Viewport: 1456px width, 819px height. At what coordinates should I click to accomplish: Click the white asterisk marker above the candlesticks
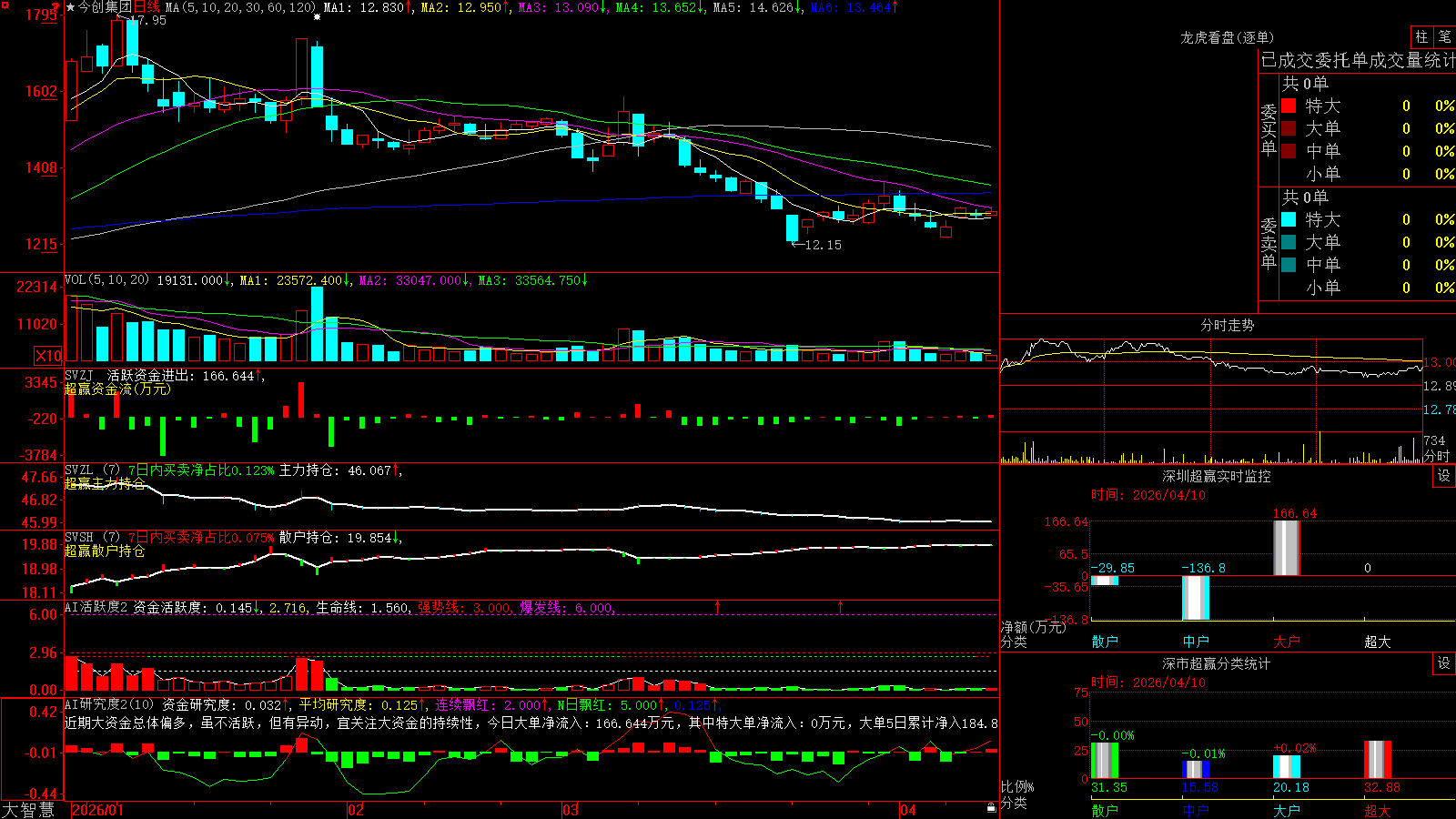tap(317, 17)
